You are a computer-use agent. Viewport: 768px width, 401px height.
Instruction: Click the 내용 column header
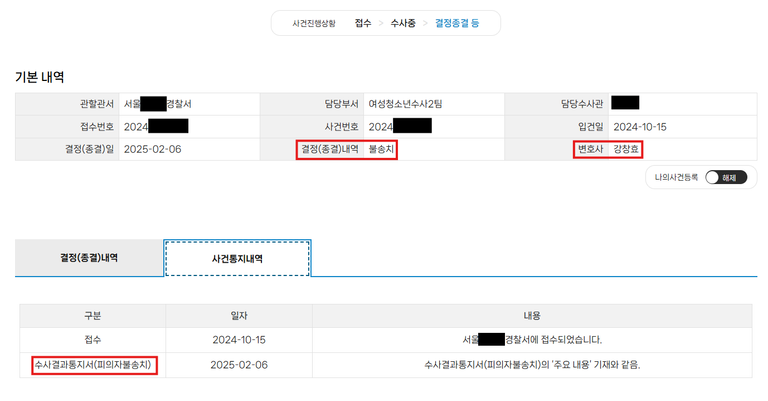tap(531, 315)
